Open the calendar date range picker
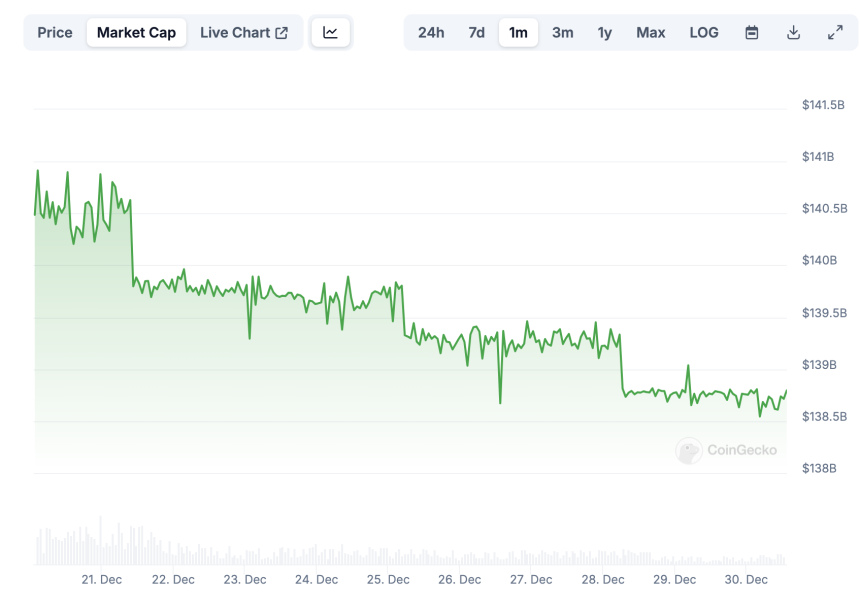This screenshot has height=605, width=860. [752, 33]
